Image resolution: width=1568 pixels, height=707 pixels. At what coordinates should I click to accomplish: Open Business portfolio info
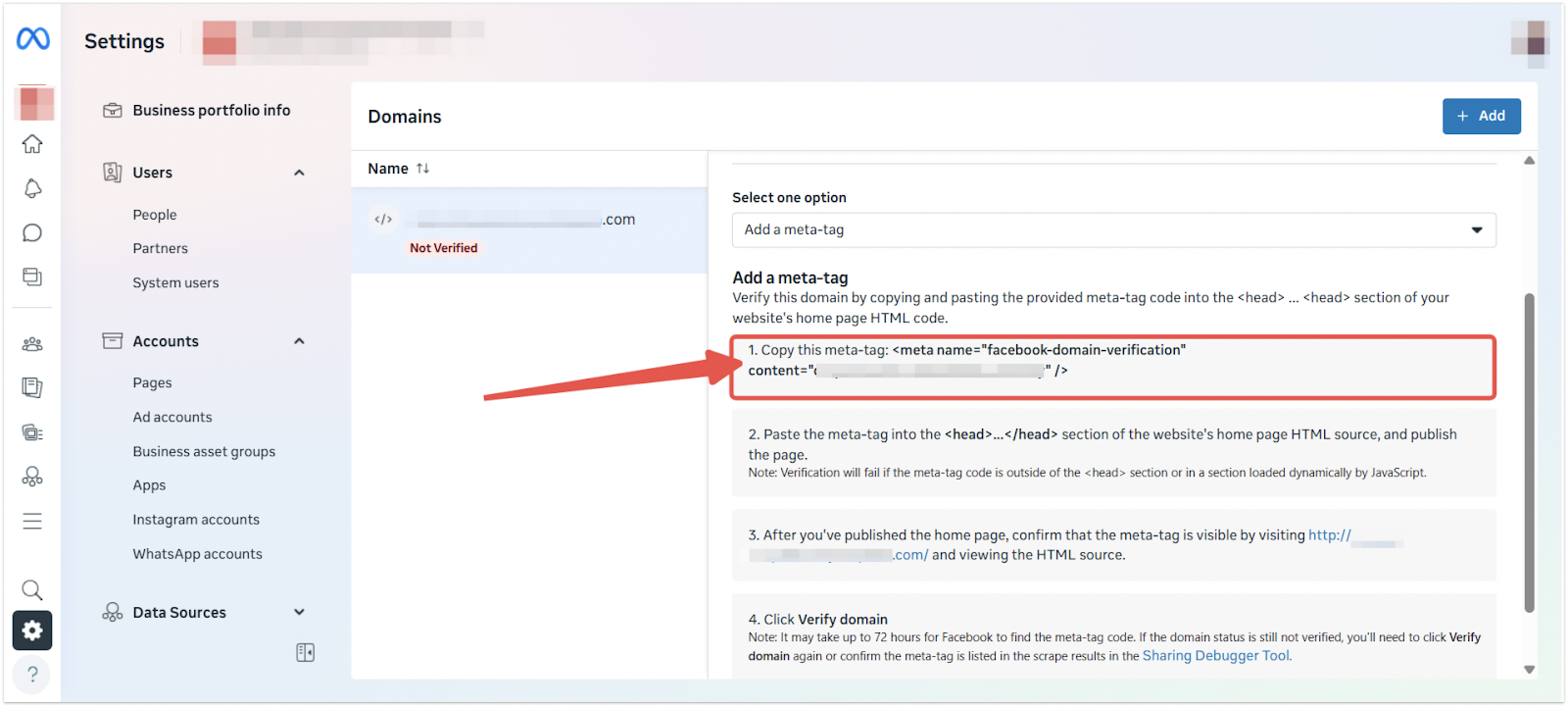(x=212, y=111)
